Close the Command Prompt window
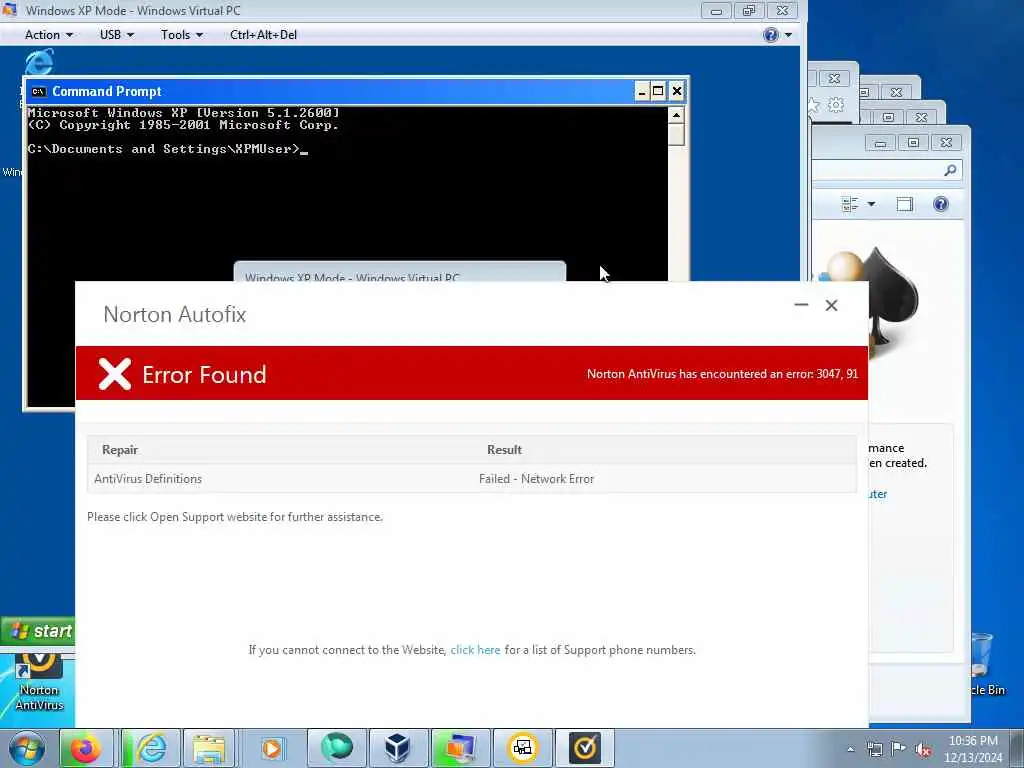This screenshot has width=1024, height=768. point(677,91)
